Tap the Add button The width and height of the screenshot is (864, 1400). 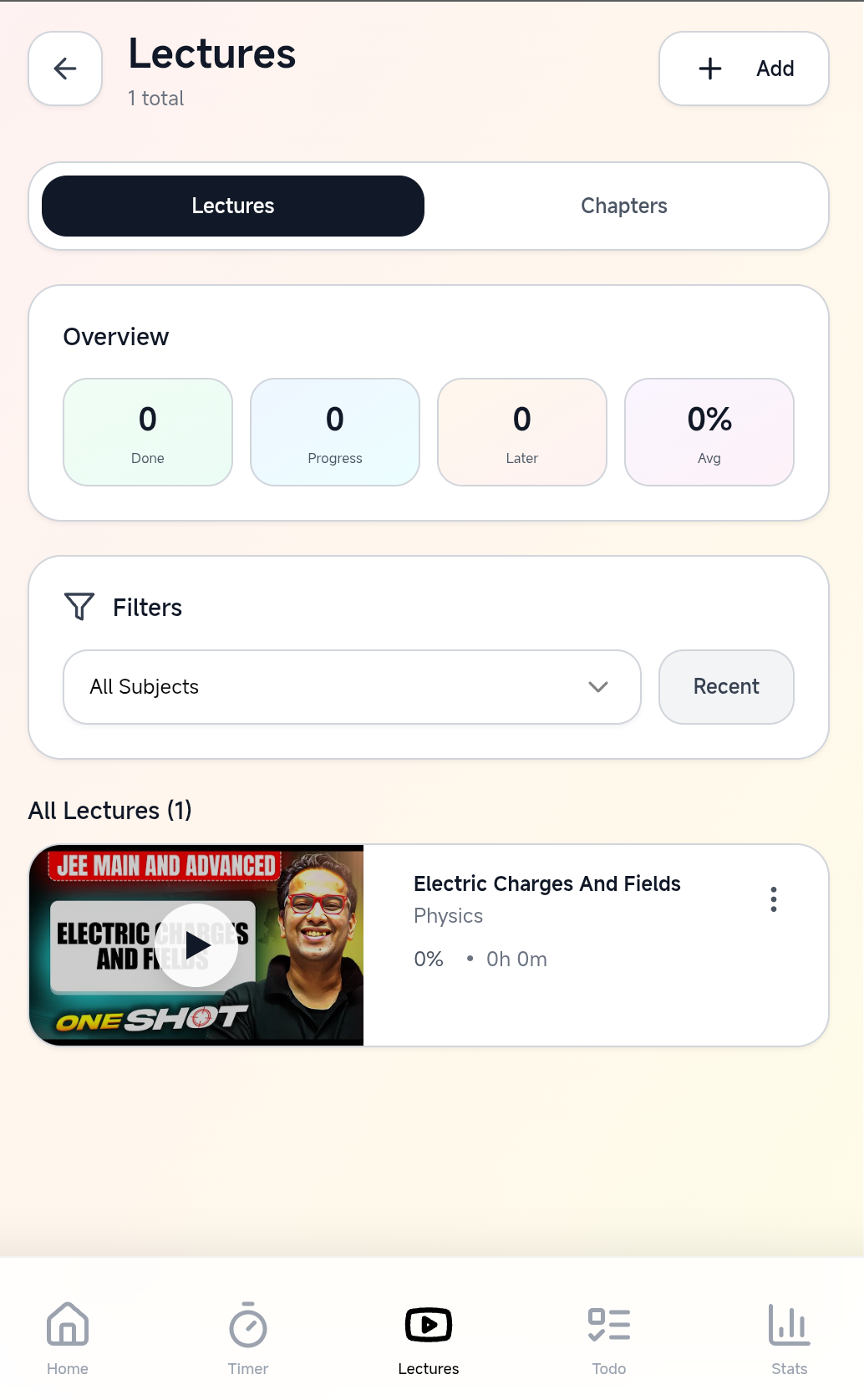[743, 69]
